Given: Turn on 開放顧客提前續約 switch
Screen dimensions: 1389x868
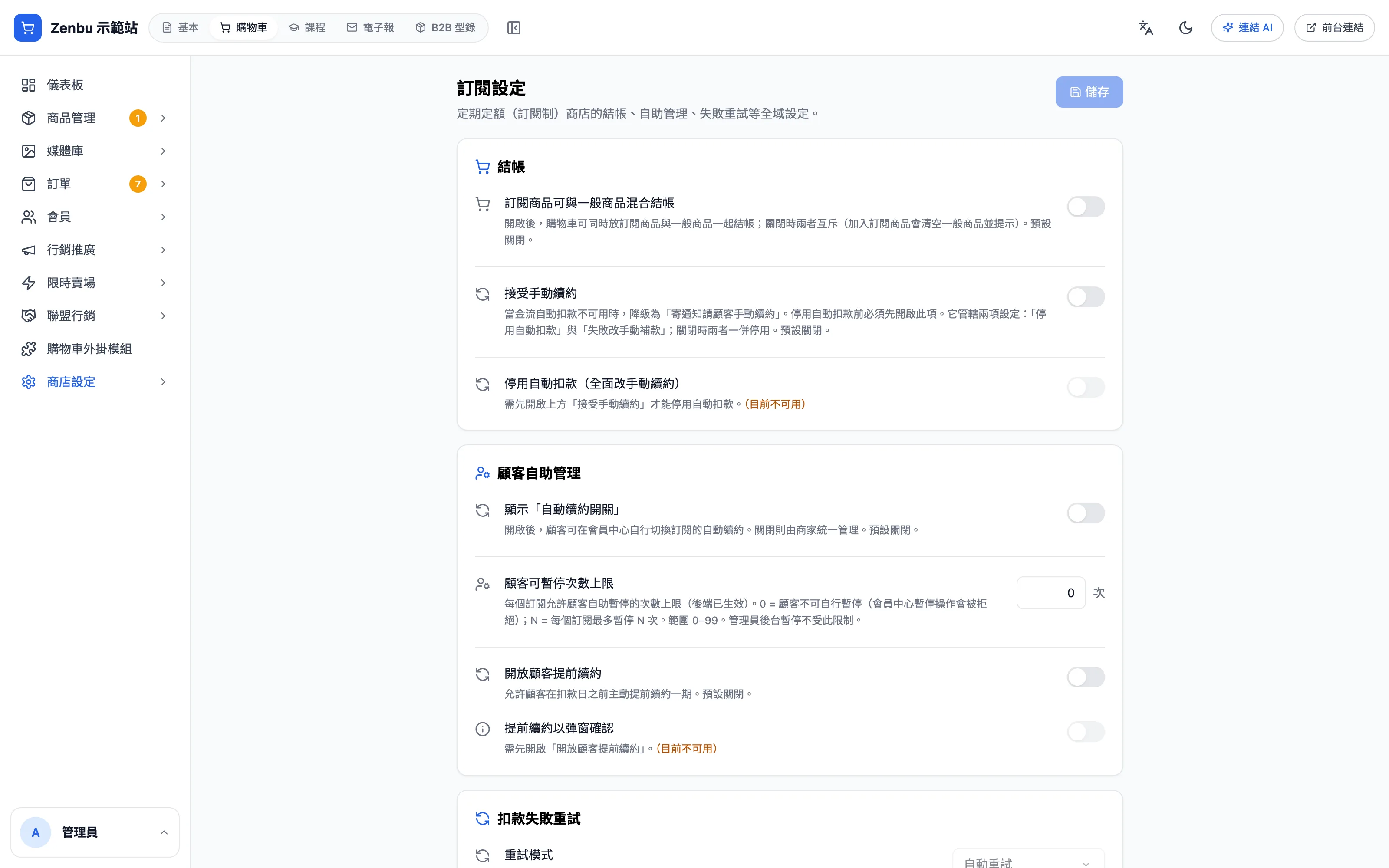Looking at the screenshot, I should click(x=1086, y=677).
